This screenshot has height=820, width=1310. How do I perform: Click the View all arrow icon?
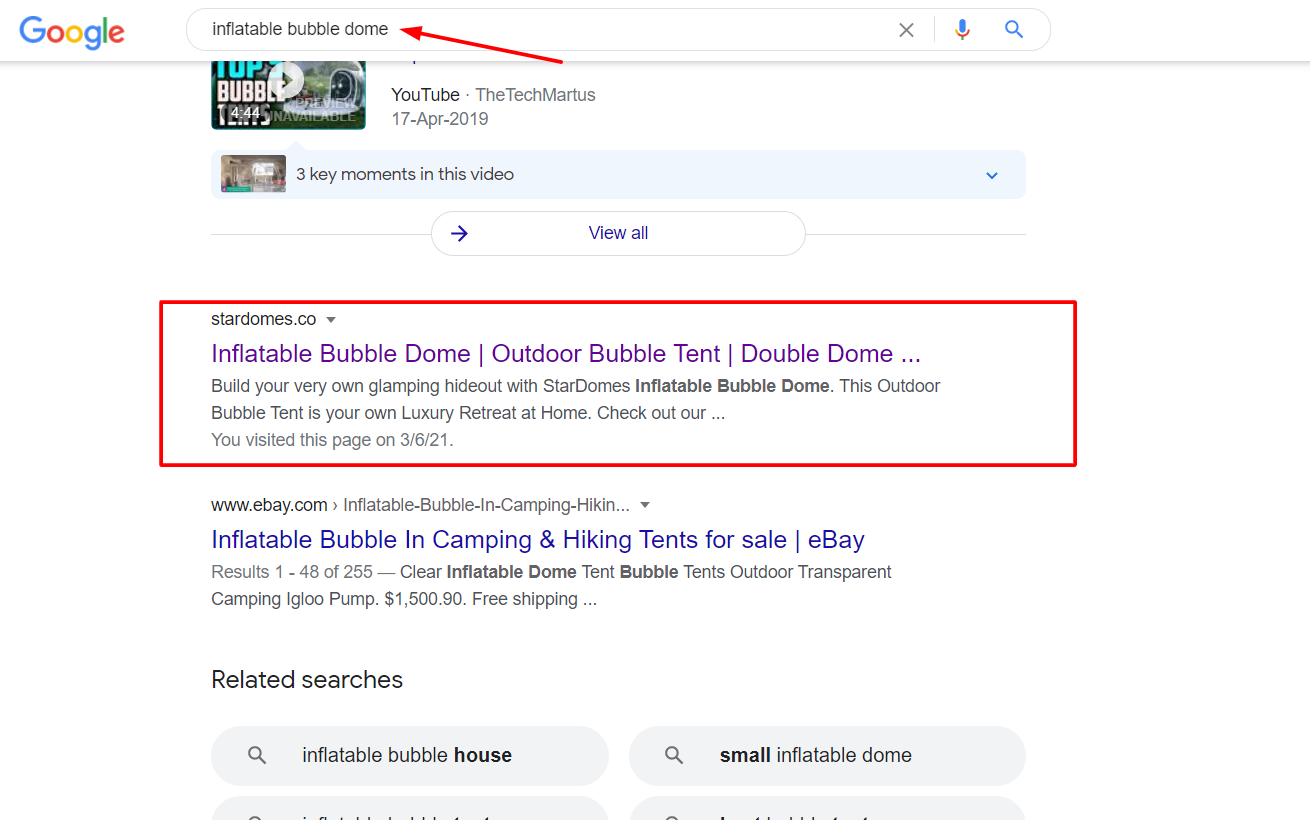click(459, 233)
